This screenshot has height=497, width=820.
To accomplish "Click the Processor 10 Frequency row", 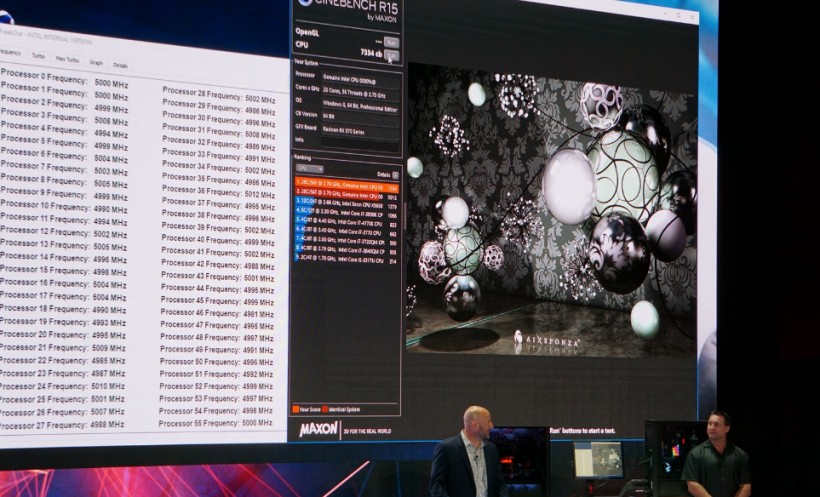I will click(x=64, y=207).
